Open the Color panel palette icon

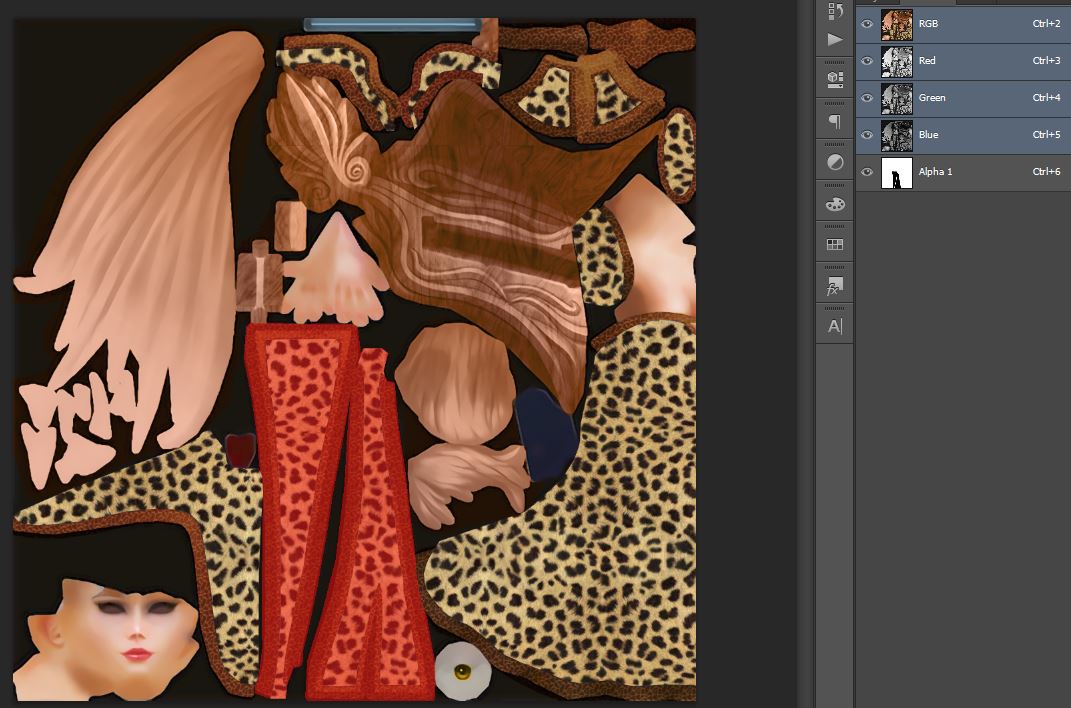click(x=835, y=204)
